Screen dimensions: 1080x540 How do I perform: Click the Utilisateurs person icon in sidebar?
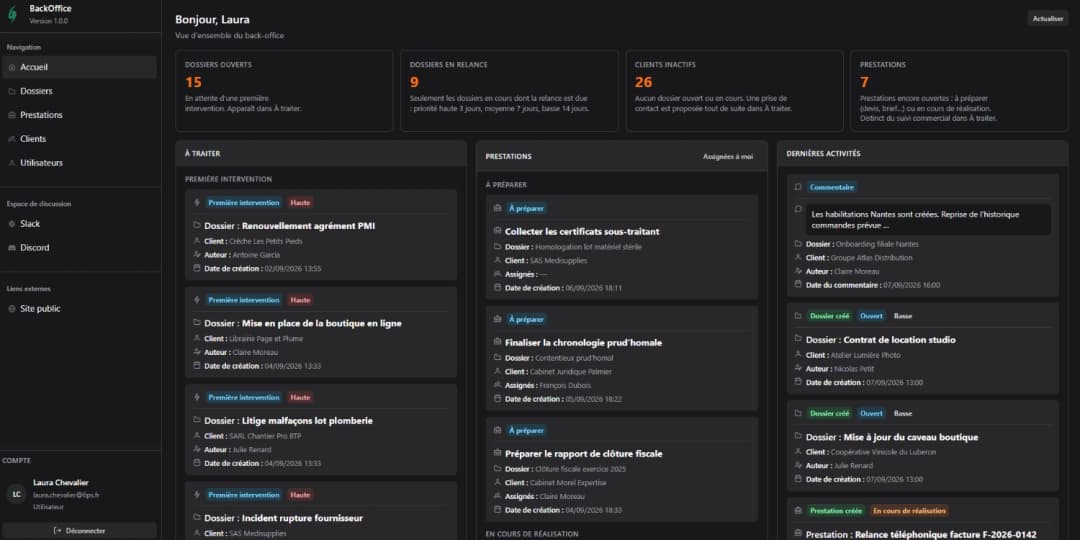tap(12, 163)
